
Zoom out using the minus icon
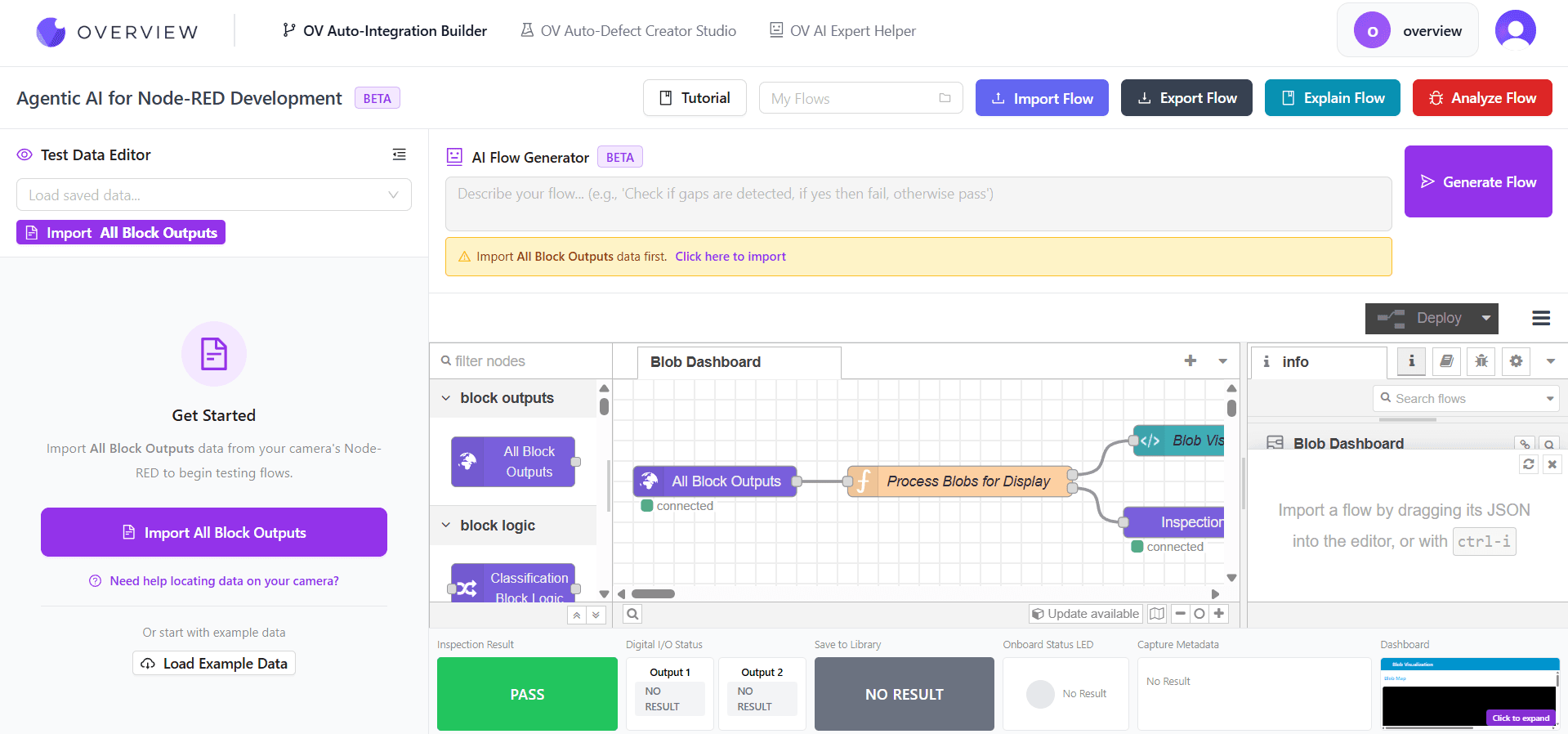tap(1180, 614)
